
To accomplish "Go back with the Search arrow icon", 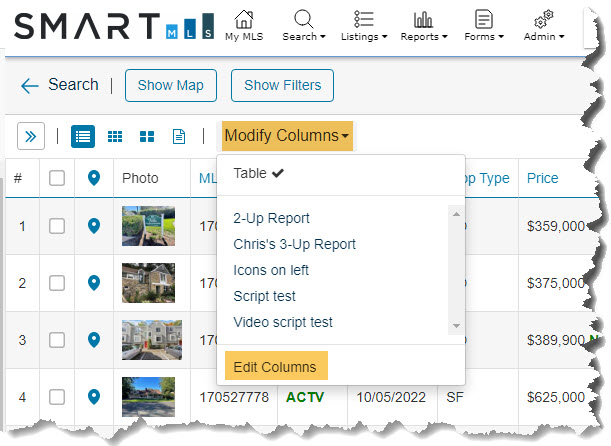I will (x=30, y=86).
